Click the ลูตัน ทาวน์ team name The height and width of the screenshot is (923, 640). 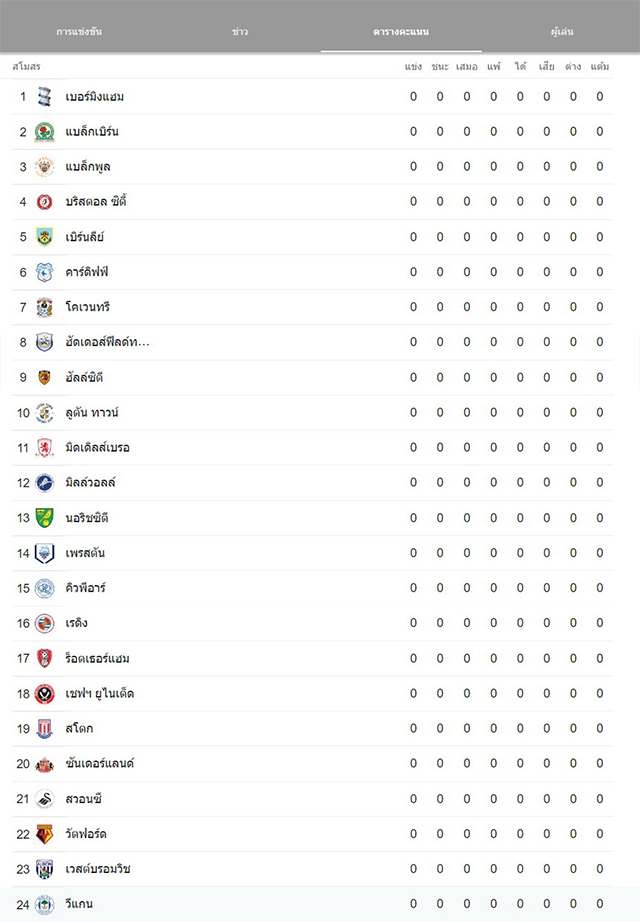[92, 413]
